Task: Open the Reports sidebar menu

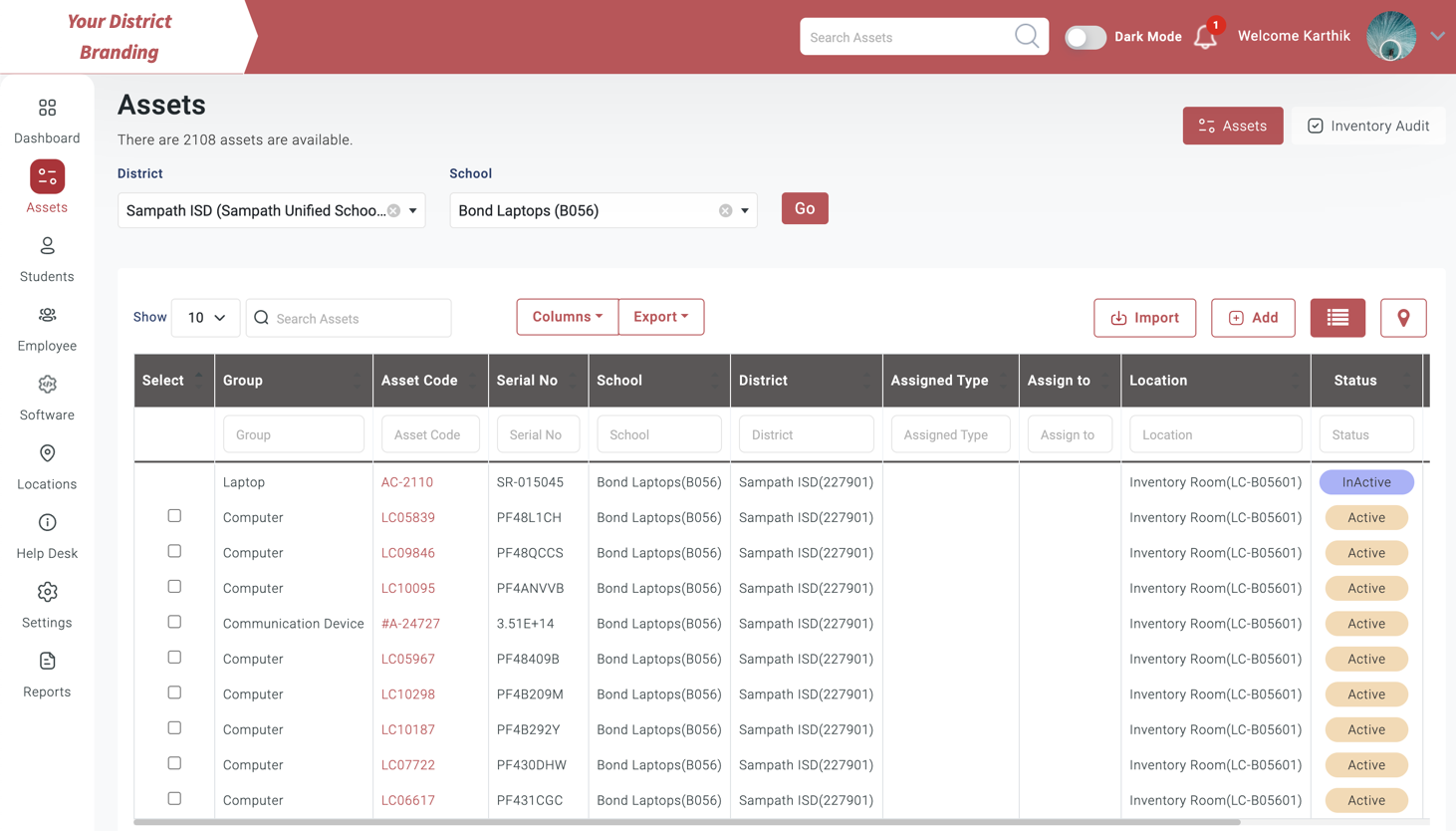Action: (47, 662)
